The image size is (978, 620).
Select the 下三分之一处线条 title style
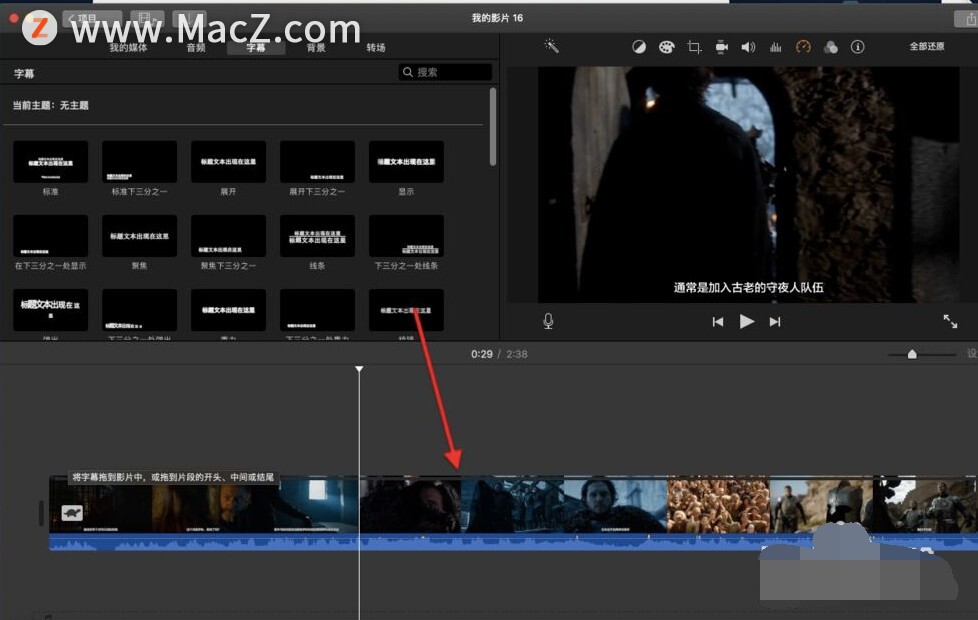pos(406,236)
